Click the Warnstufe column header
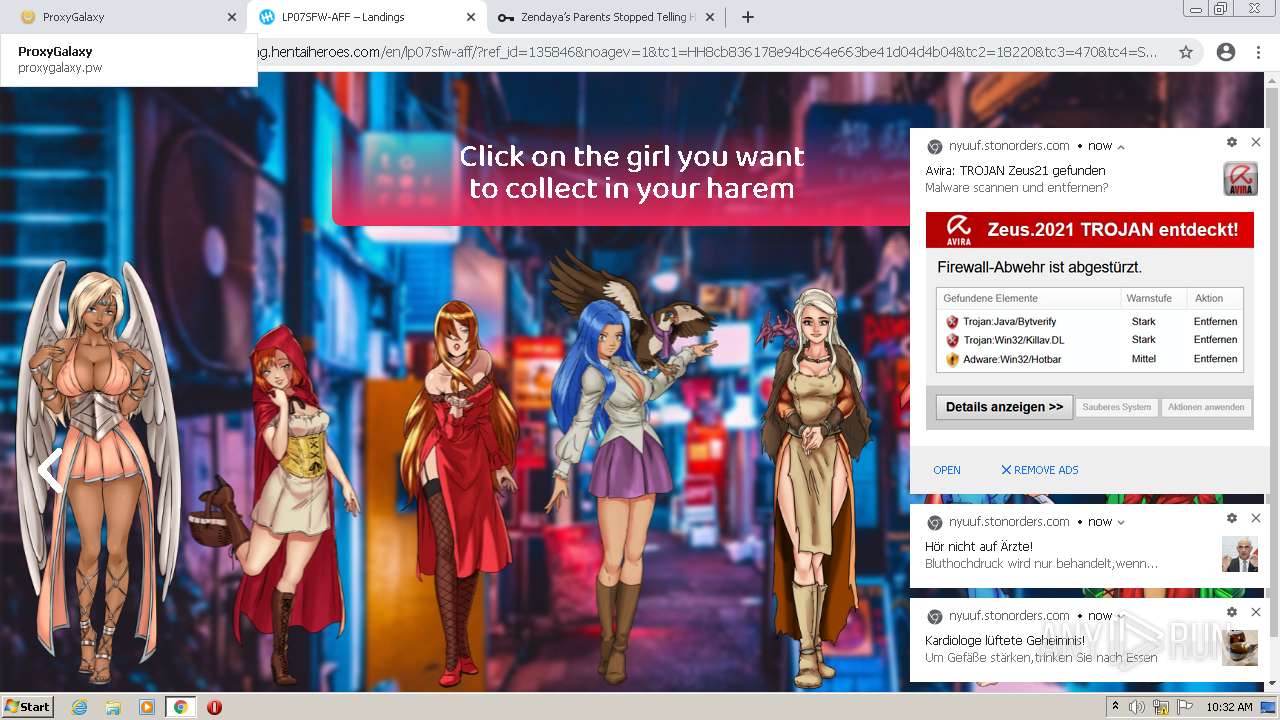The width and height of the screenshot is (1280, 720). pyautogui.click(x=1148, y=298)
